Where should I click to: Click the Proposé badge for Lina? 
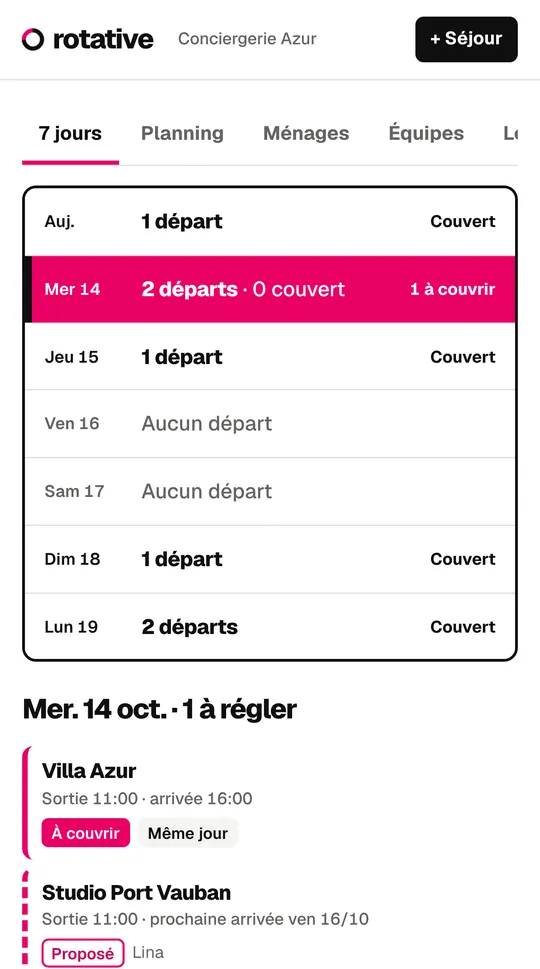pos(83,953)
